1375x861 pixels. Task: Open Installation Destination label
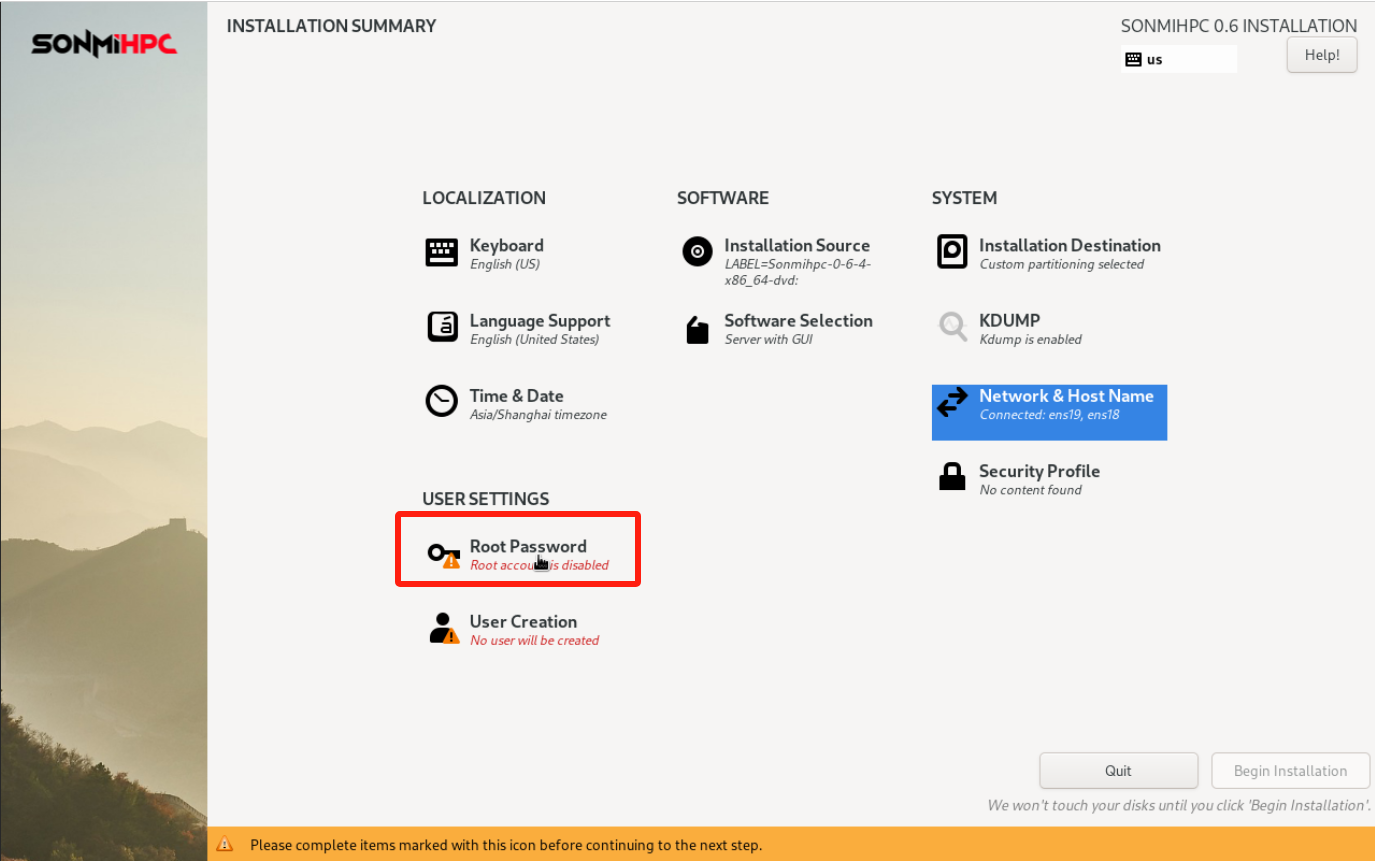[x=1070, y=245]
